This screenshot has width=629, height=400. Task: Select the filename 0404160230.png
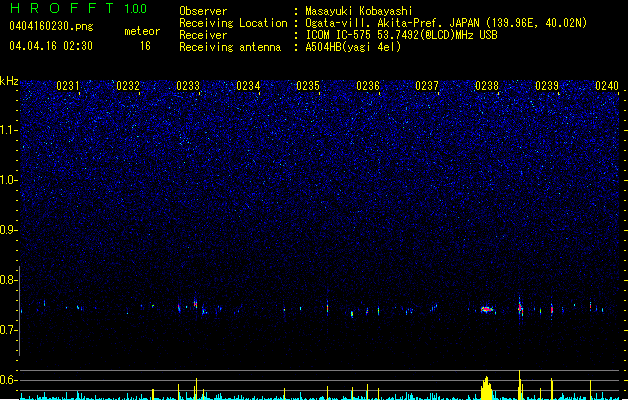click(x=51, y=26)
